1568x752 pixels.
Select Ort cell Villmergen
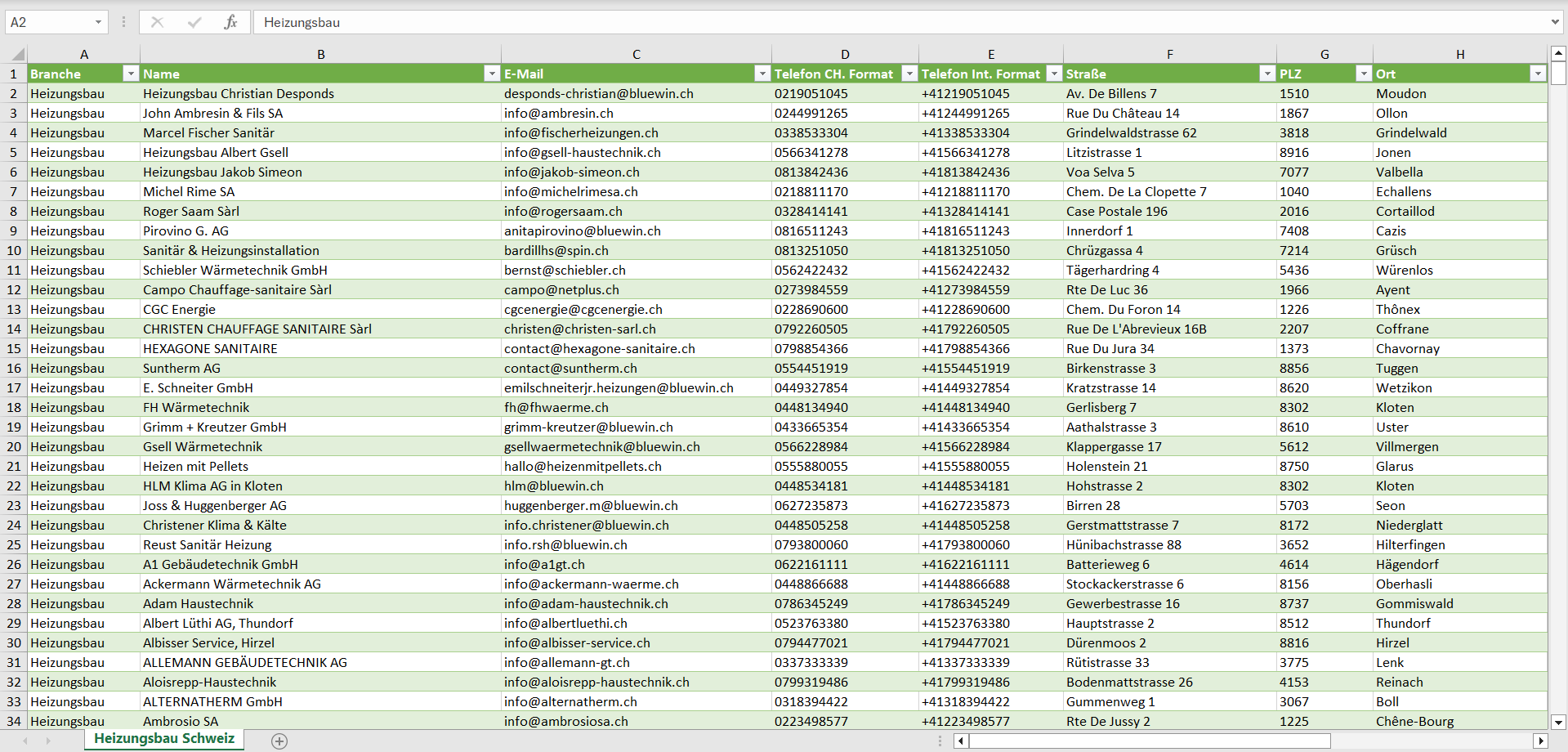click(1460, 446)
